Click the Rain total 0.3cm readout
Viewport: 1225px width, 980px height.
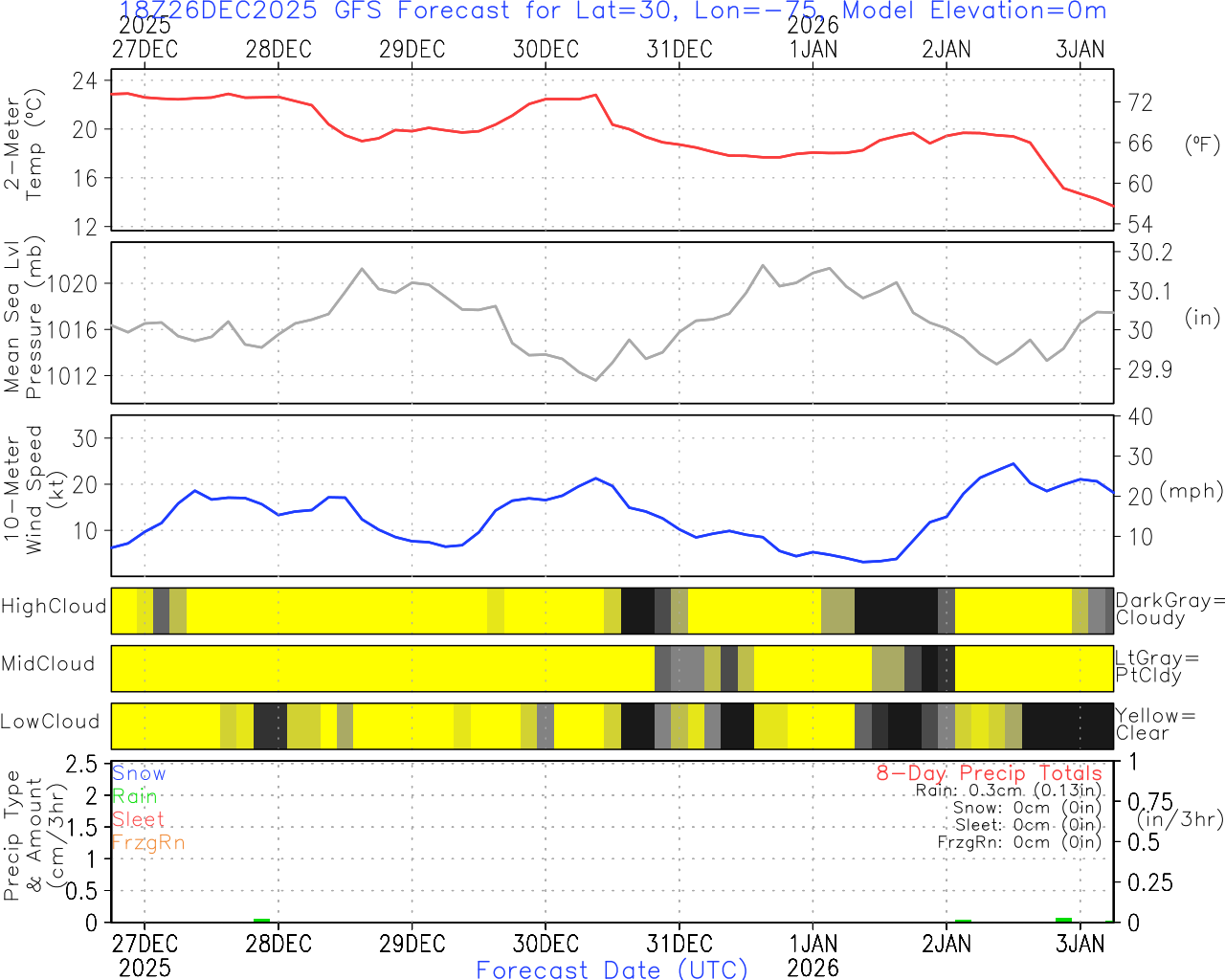click(1009, 791)
